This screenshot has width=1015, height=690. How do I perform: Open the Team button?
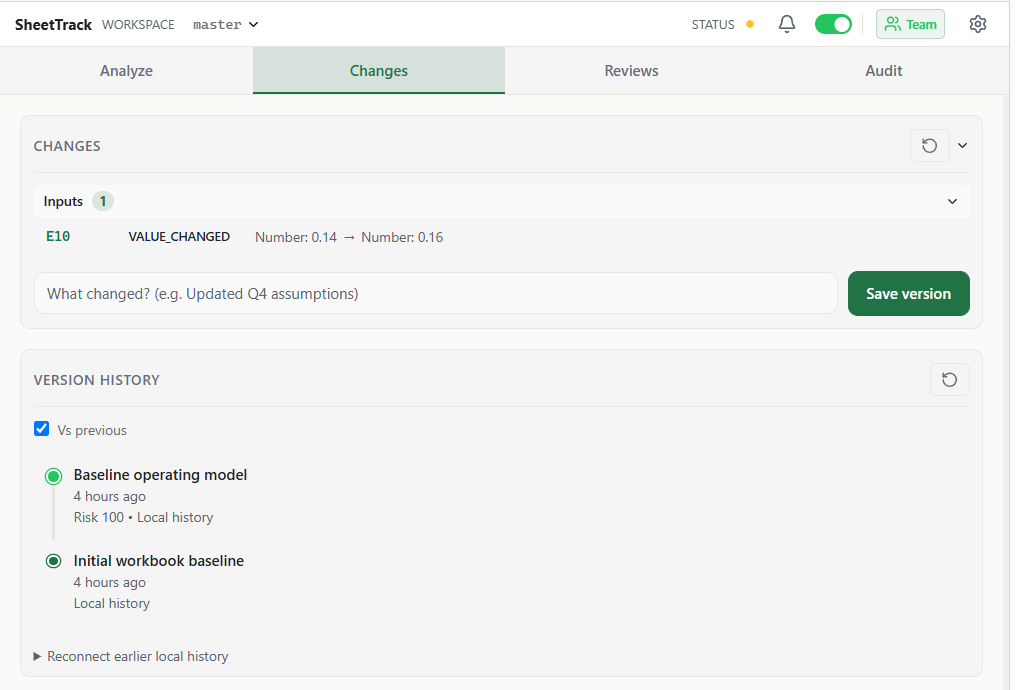click(910, 25)
